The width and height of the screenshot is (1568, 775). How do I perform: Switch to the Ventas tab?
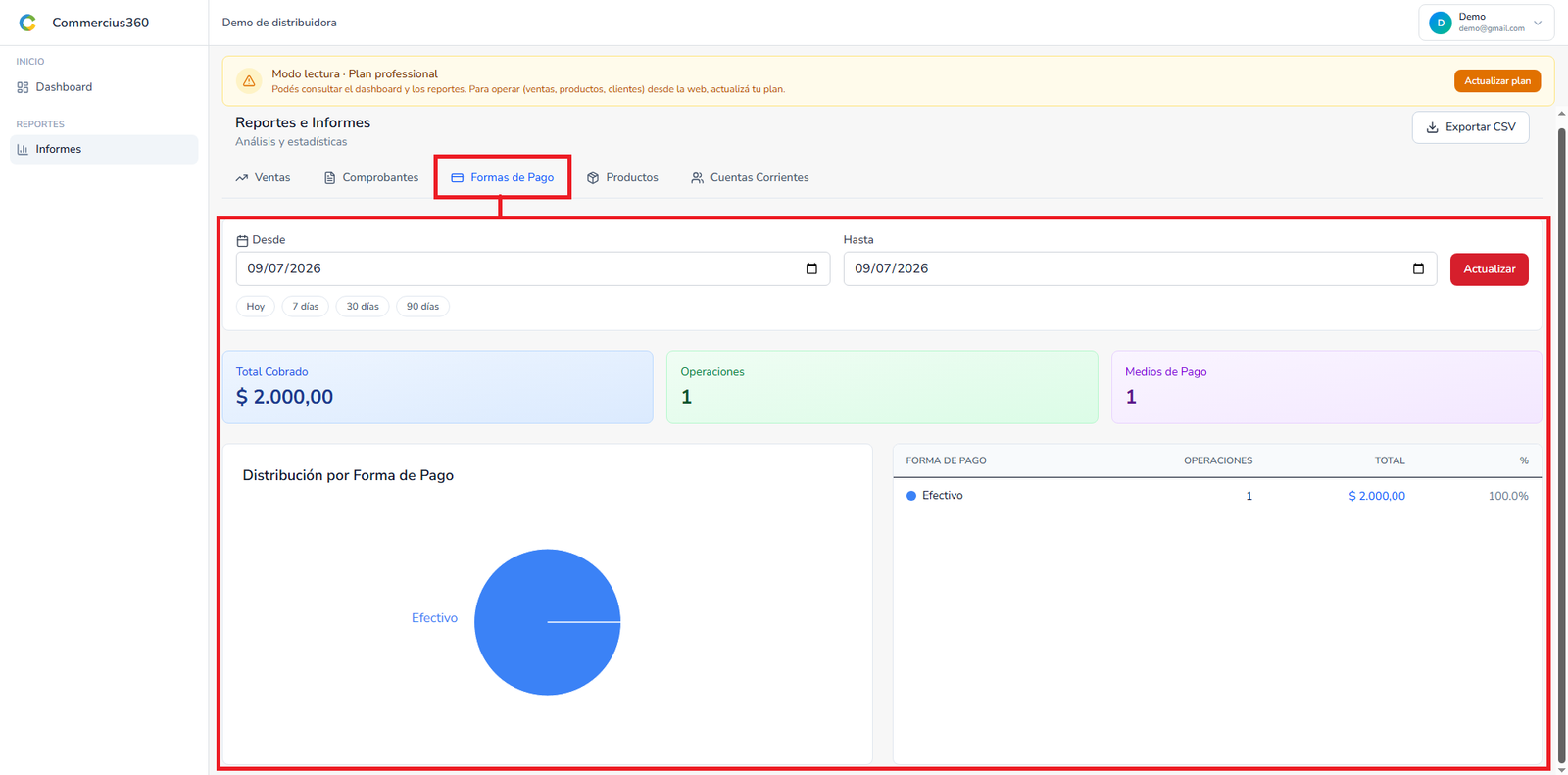click(263, 177)
